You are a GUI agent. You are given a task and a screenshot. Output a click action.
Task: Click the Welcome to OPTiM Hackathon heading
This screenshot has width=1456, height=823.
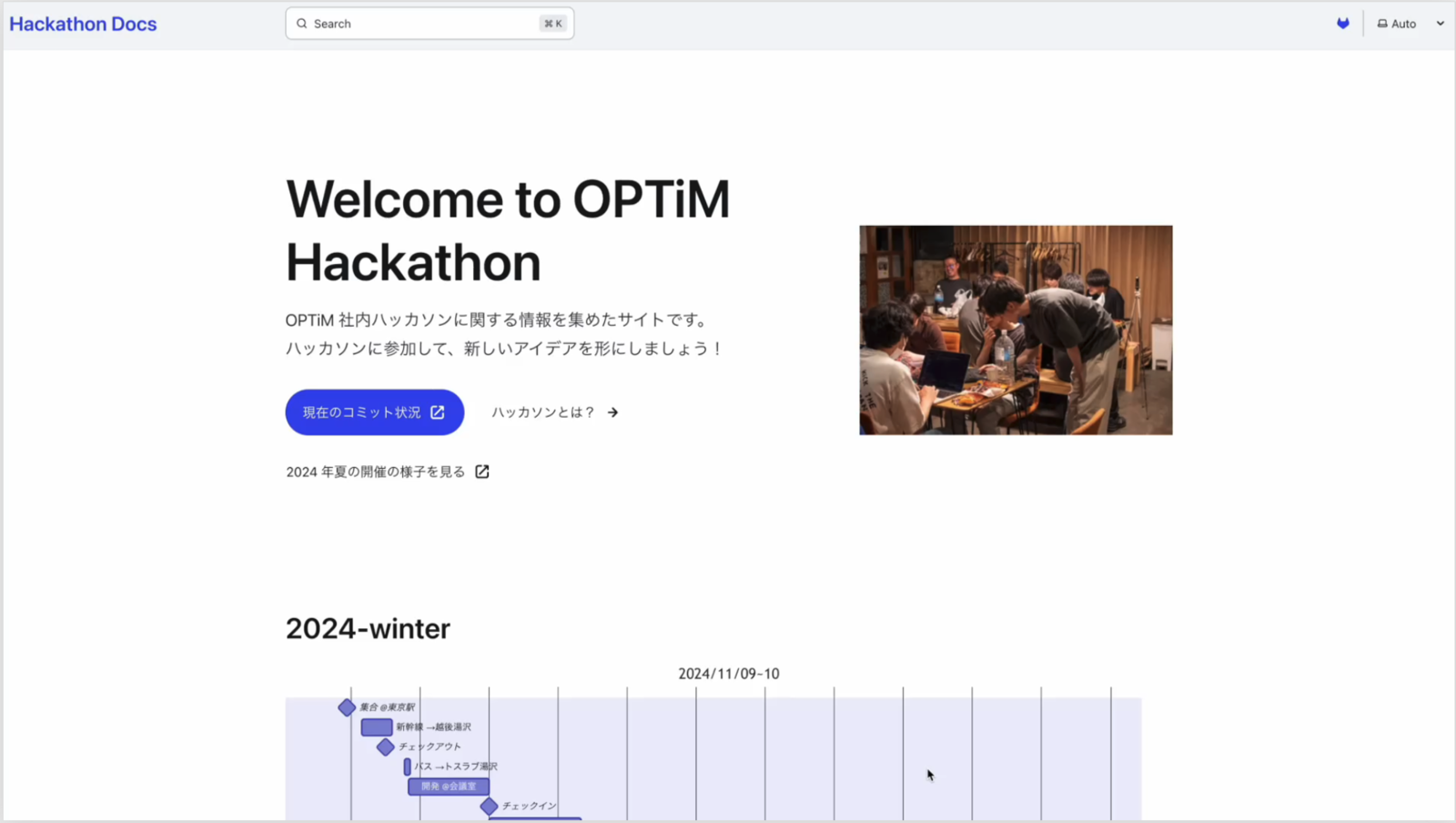[x=508, y=230]
